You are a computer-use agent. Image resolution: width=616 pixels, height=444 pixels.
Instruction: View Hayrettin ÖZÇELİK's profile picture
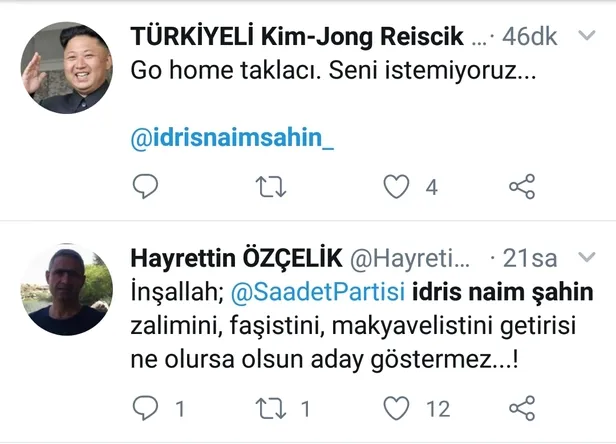[67, 290]
